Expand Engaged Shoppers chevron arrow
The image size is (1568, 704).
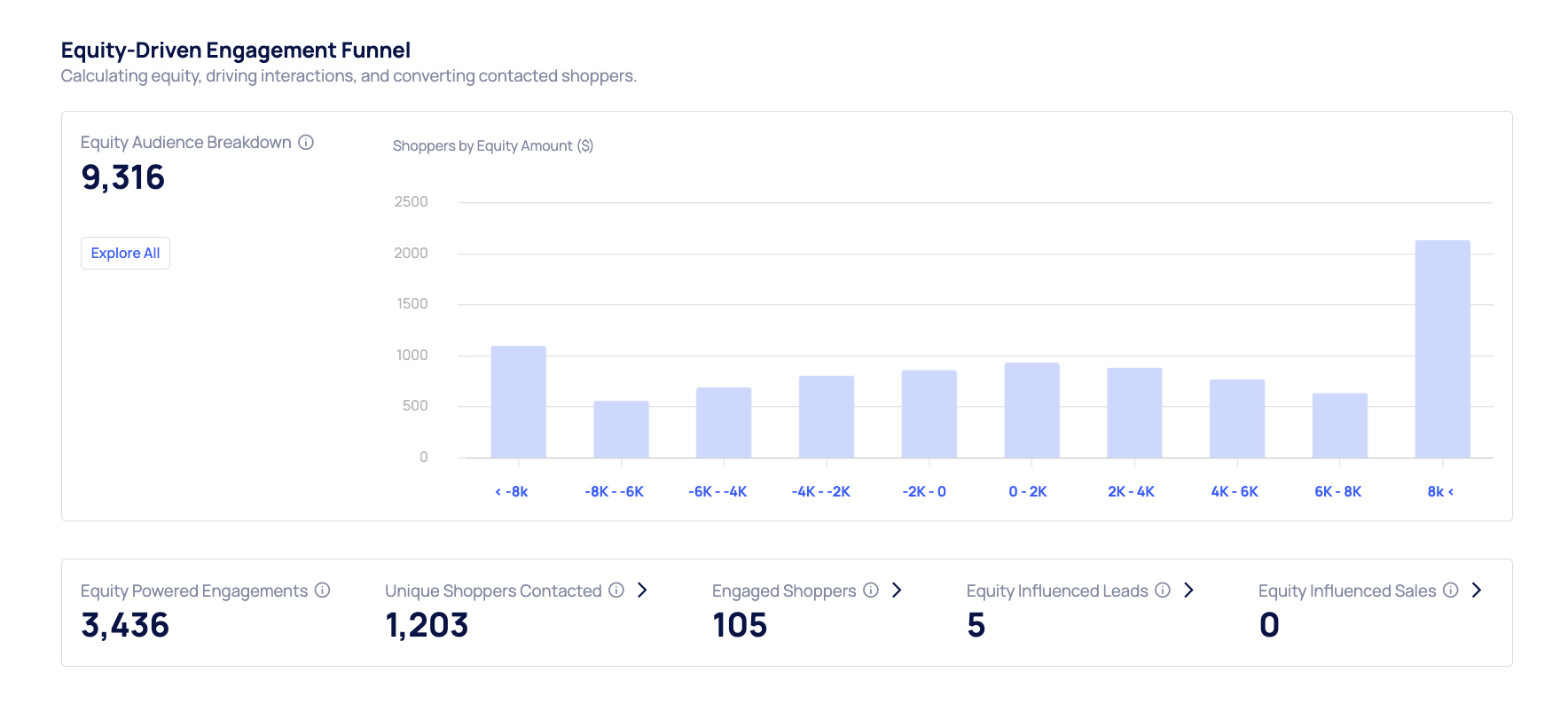point(897,591)
